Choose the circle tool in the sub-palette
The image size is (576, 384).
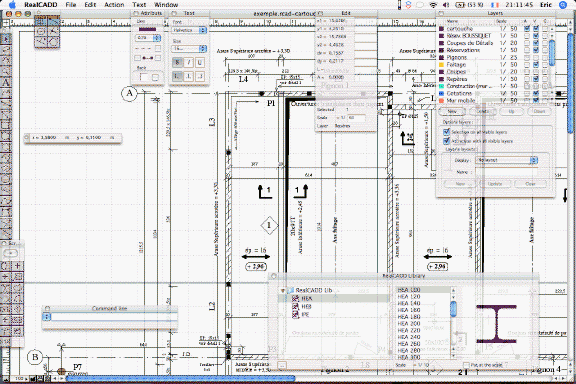tap(41, 31)
